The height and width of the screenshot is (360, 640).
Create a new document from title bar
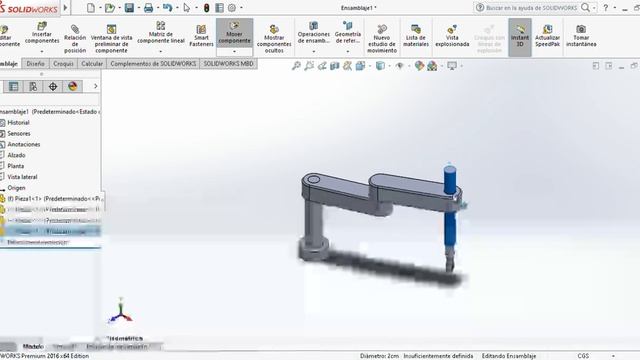[x=91, y=8]
